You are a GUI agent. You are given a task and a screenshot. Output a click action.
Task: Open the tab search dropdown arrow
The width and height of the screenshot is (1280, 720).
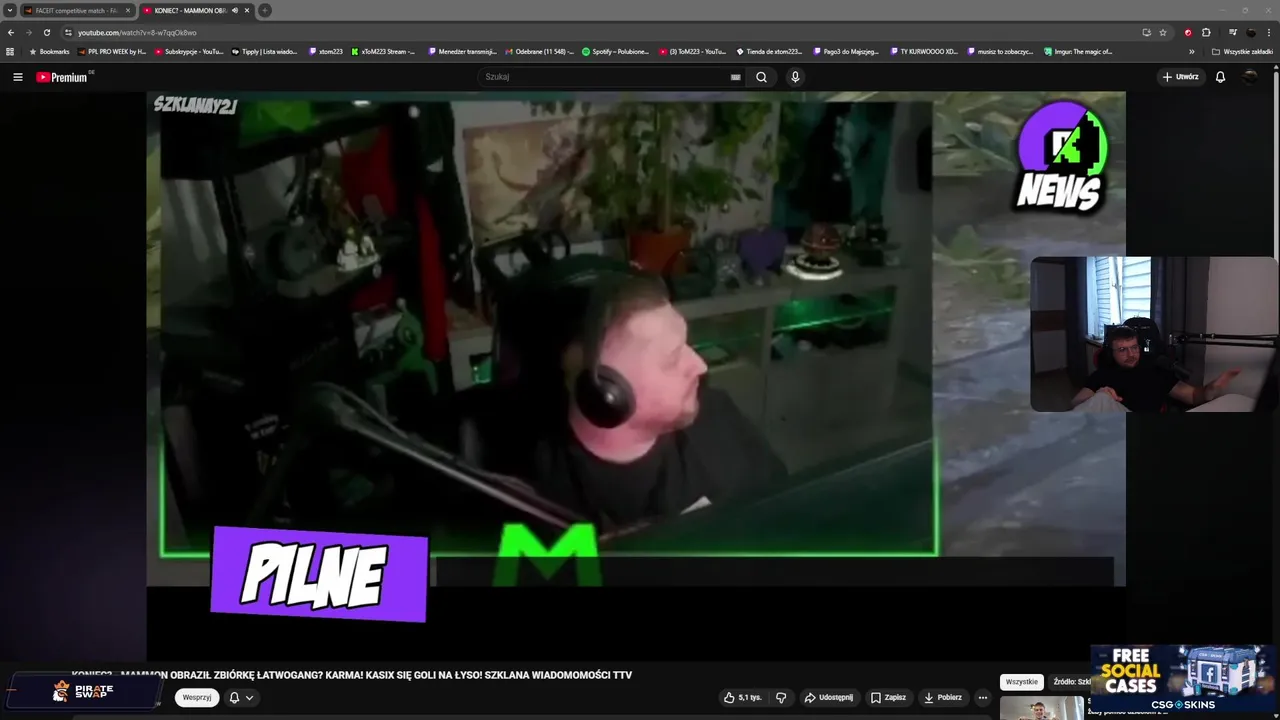pyautogui.click(x=9, y=10)
